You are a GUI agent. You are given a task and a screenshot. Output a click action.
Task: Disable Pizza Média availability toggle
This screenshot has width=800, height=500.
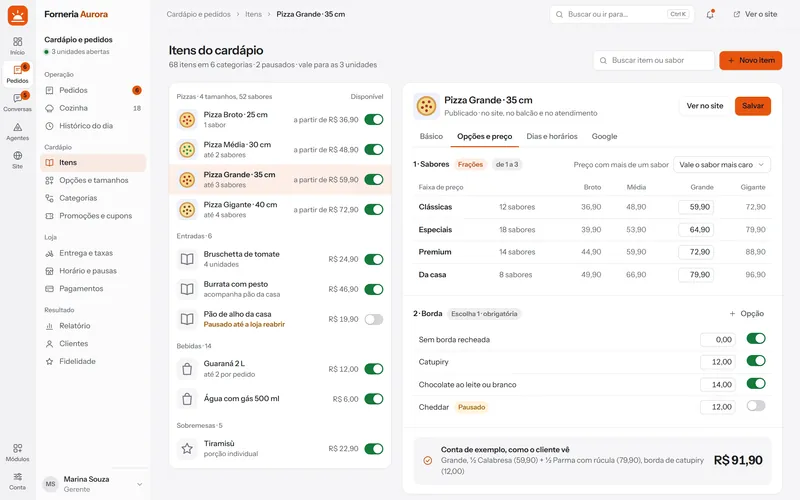tap(374, 149)
